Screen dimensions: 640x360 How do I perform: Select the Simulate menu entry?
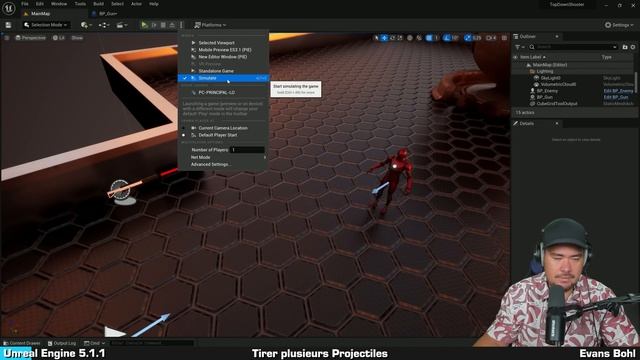click(x=223, y=78)
